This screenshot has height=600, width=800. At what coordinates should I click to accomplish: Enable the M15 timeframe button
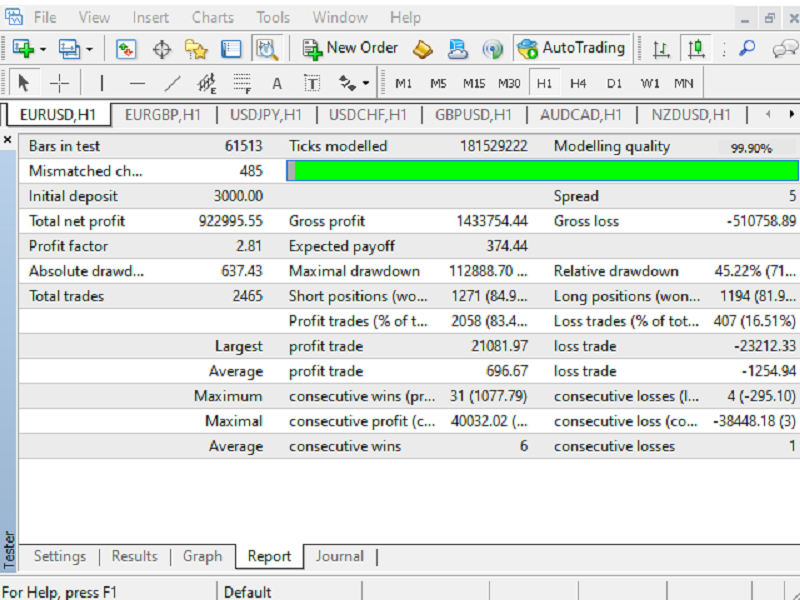click(473, 83)
